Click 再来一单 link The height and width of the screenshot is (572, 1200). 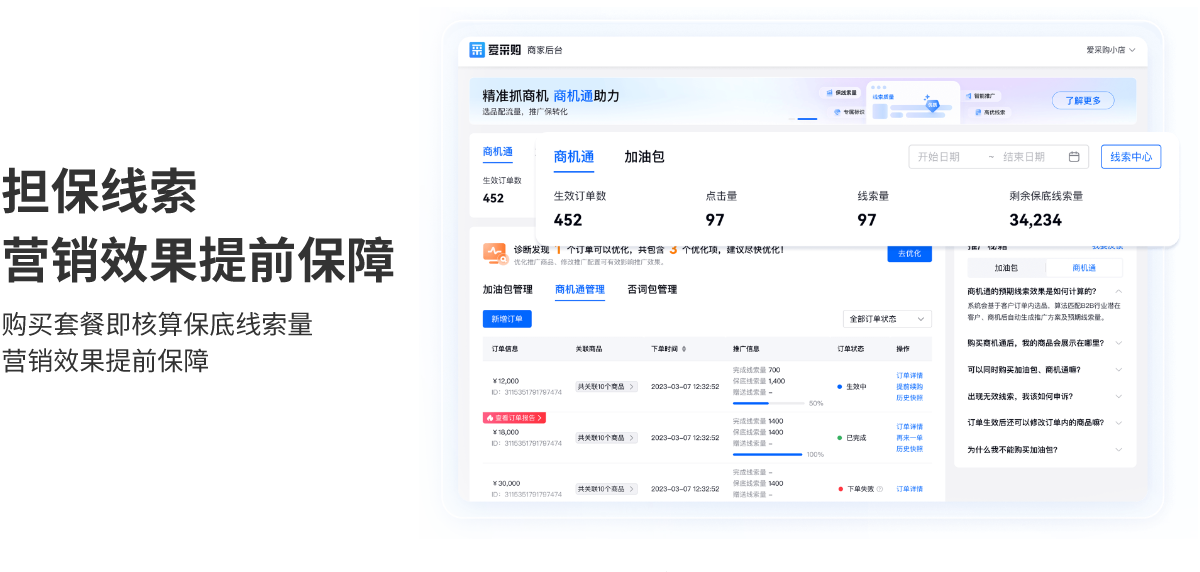910,438
